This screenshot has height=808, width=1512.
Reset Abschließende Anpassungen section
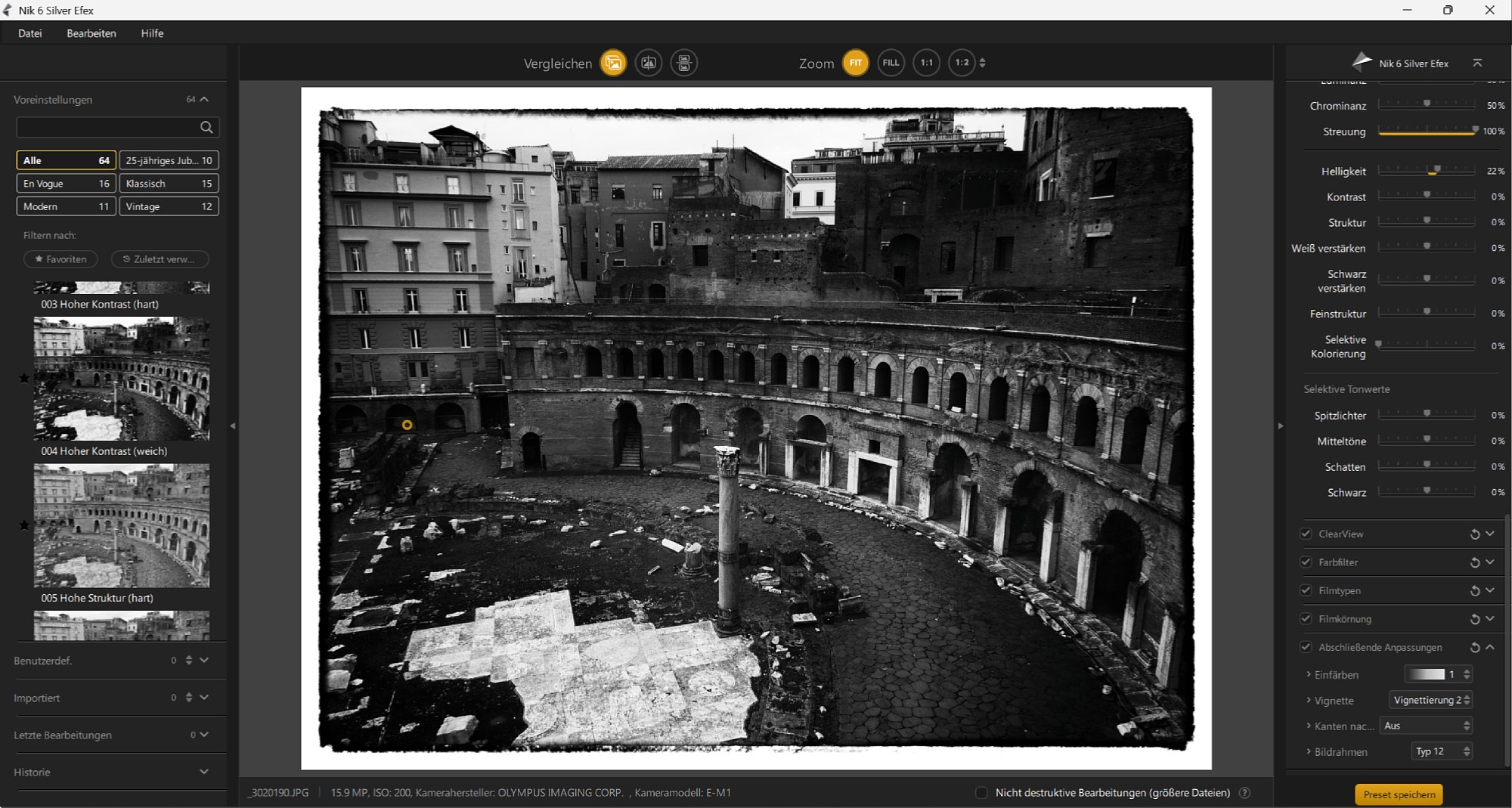pyautogui.click(x=1474, y=648)
